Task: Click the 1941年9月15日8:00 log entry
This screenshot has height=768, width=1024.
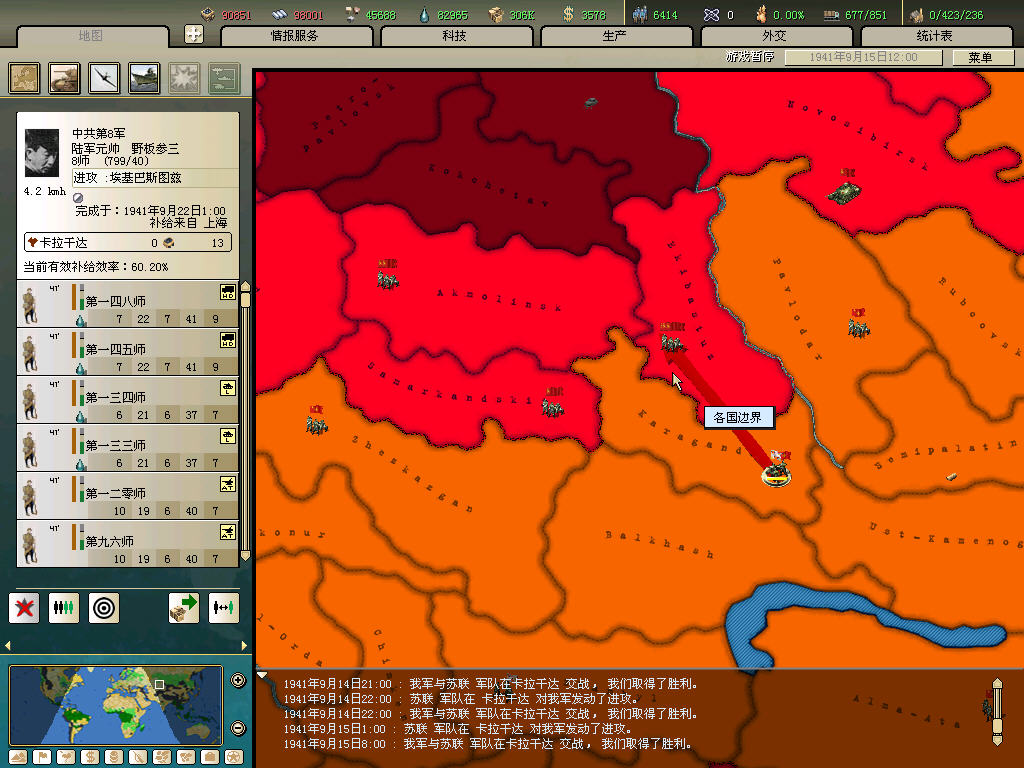Action: coord(487,744)
